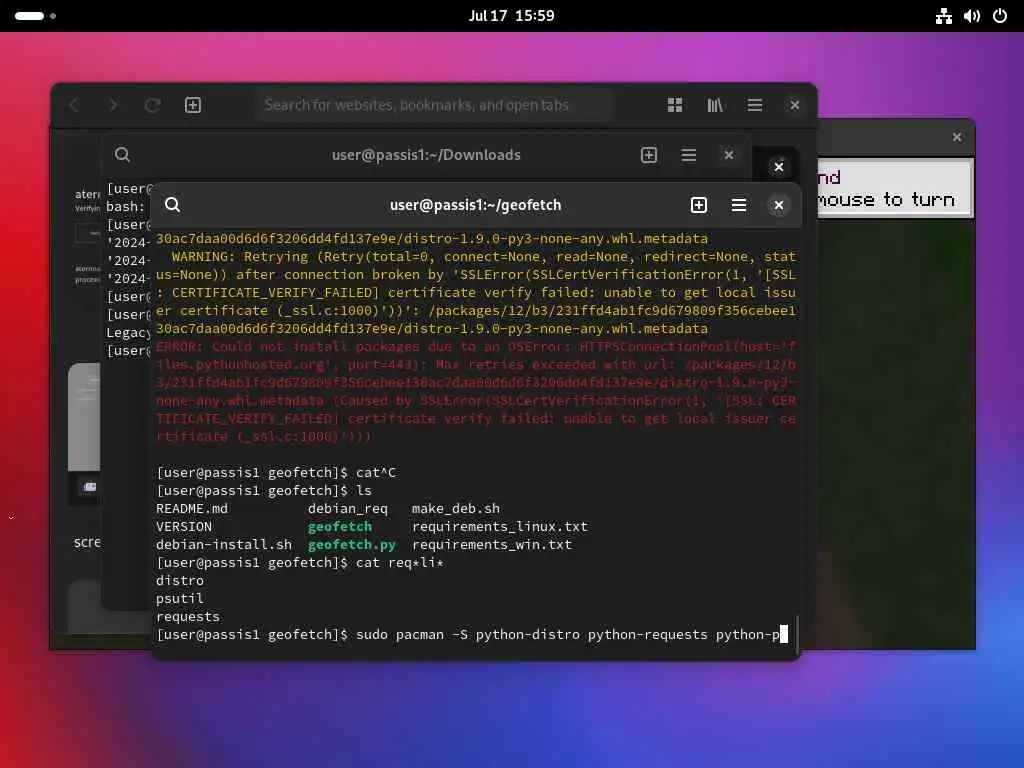Image resolution: width=1024 pixels, height=768 pixels.
Task: Click make_deb.sh in the listing
Action: tap(456, 509)
